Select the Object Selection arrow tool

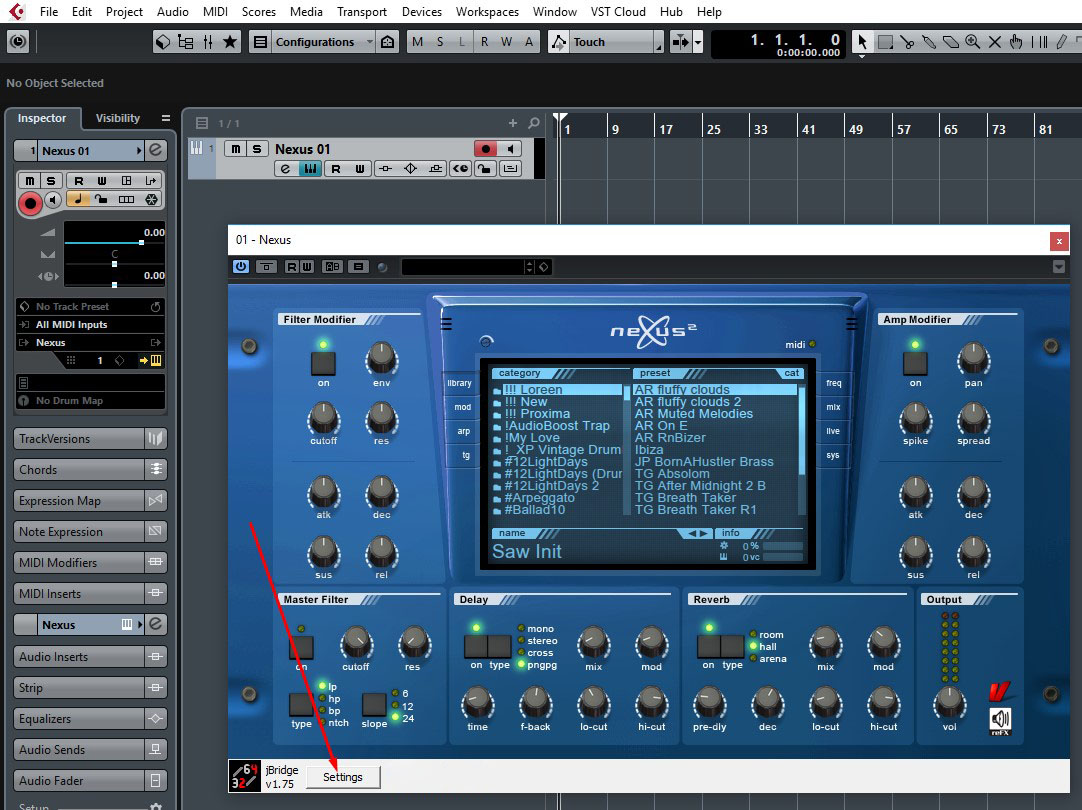tap(862, 42)
